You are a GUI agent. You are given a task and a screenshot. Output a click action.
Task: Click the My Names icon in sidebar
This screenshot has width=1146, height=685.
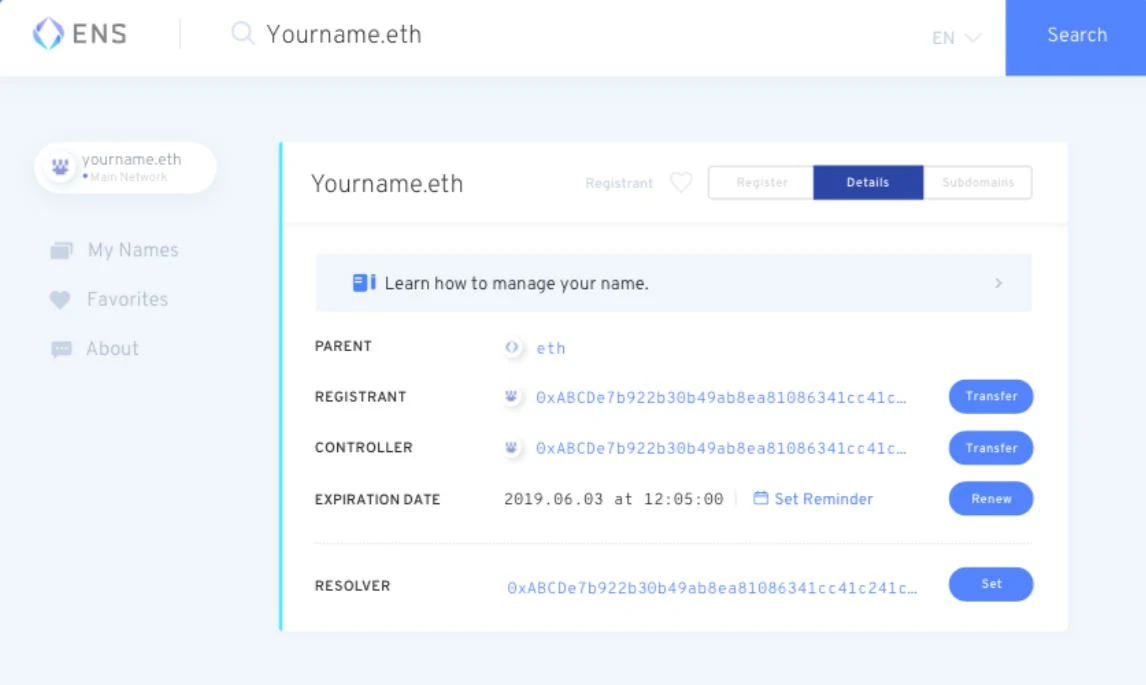tap(61, 251)
